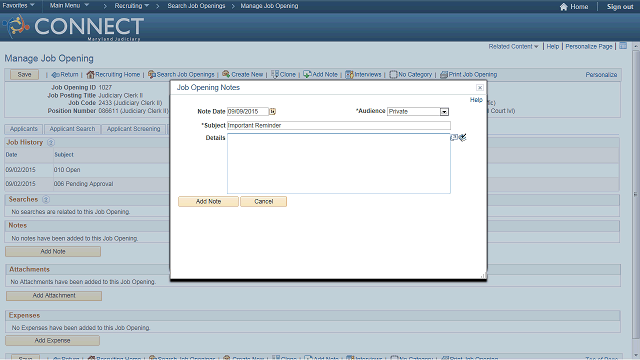The image size is (640, 360).
Task: Click Cancel in Job Opening Notes
Action: click(263, 201)
